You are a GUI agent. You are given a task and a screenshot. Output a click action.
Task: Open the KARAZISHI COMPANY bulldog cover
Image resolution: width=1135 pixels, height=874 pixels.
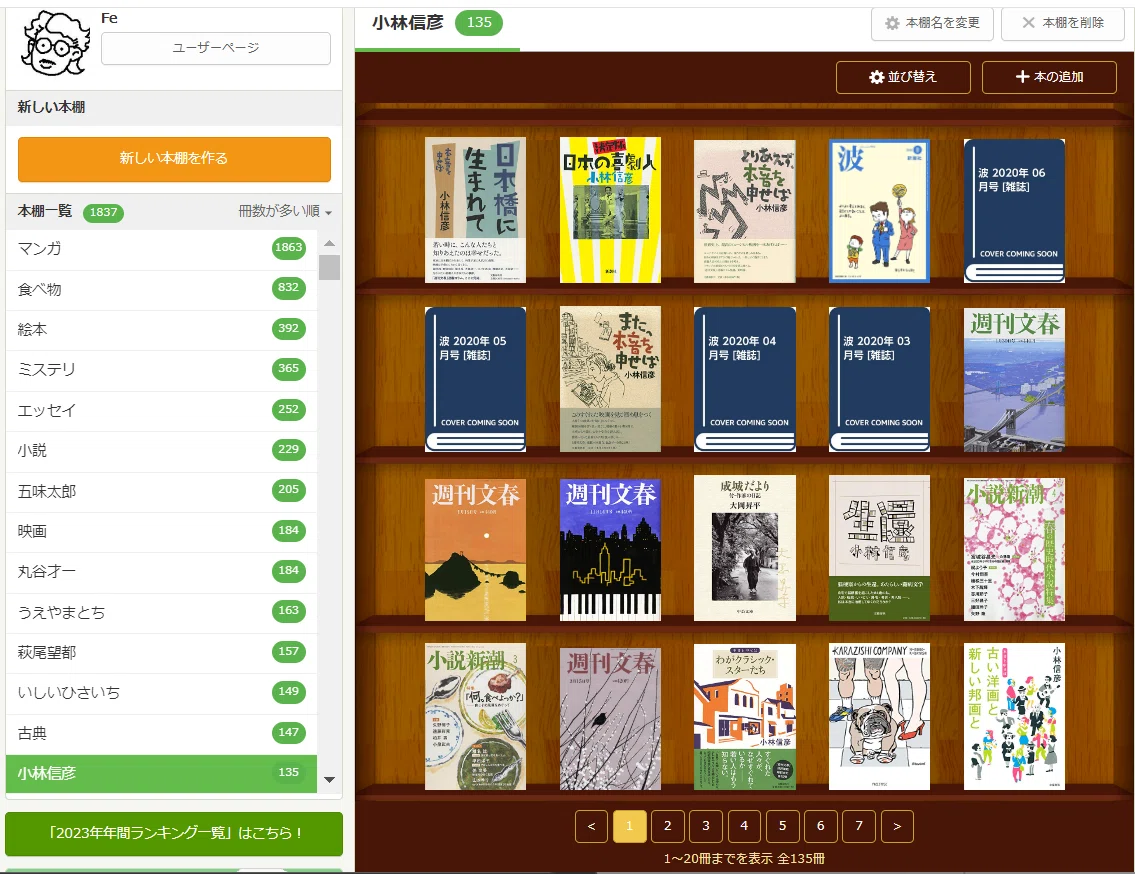[x=879, y=717]
